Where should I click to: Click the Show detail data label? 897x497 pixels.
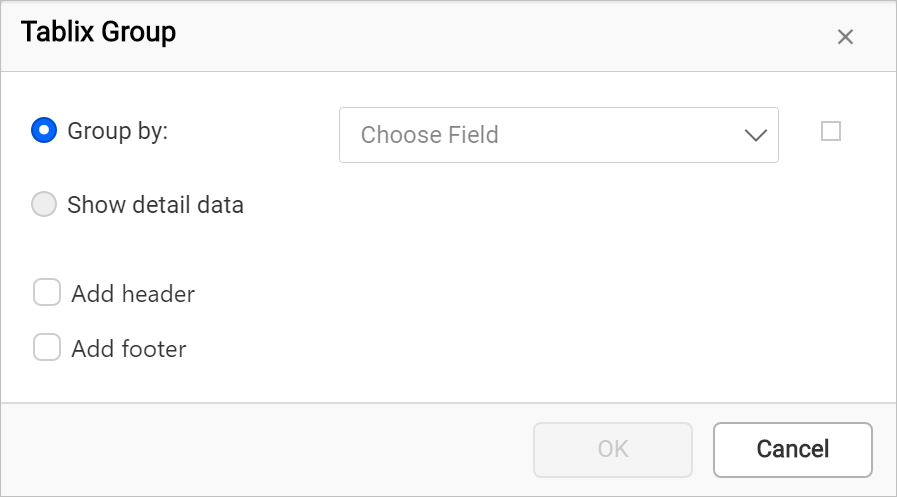(x=156, y=205)
